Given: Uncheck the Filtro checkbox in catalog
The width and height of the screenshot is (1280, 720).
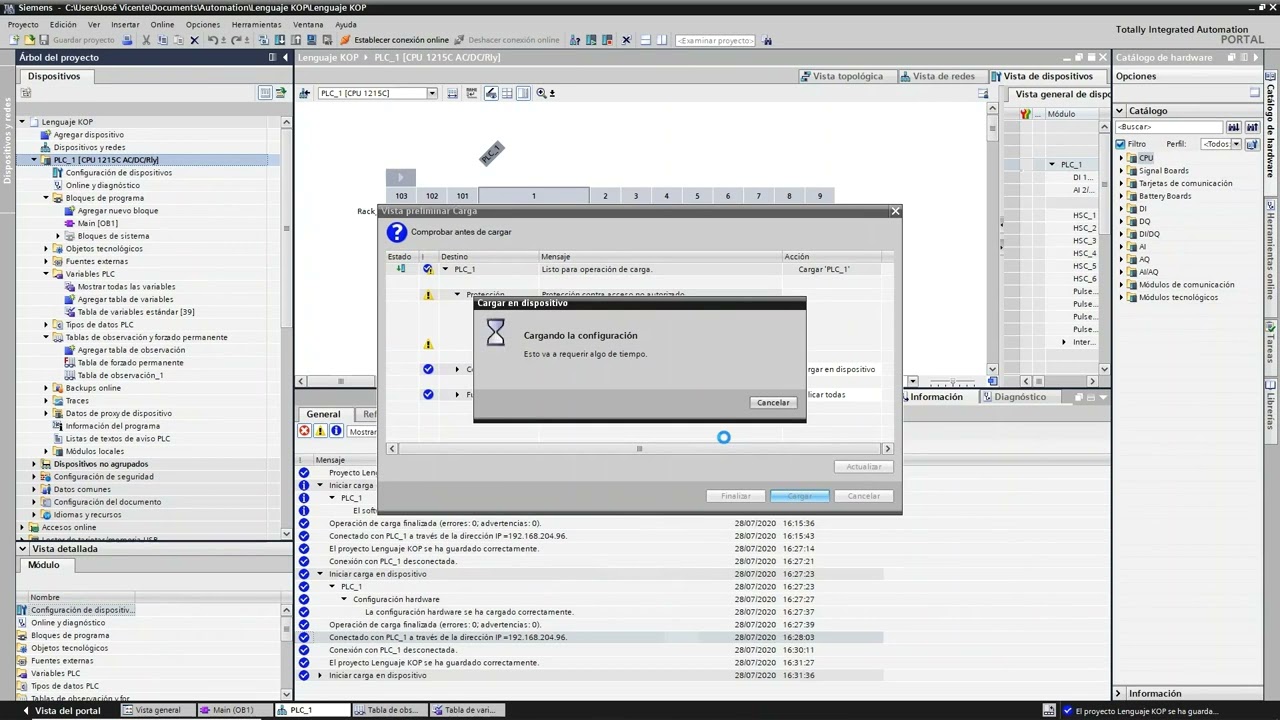Looking at the screenshot, I should click(1121, 144).
